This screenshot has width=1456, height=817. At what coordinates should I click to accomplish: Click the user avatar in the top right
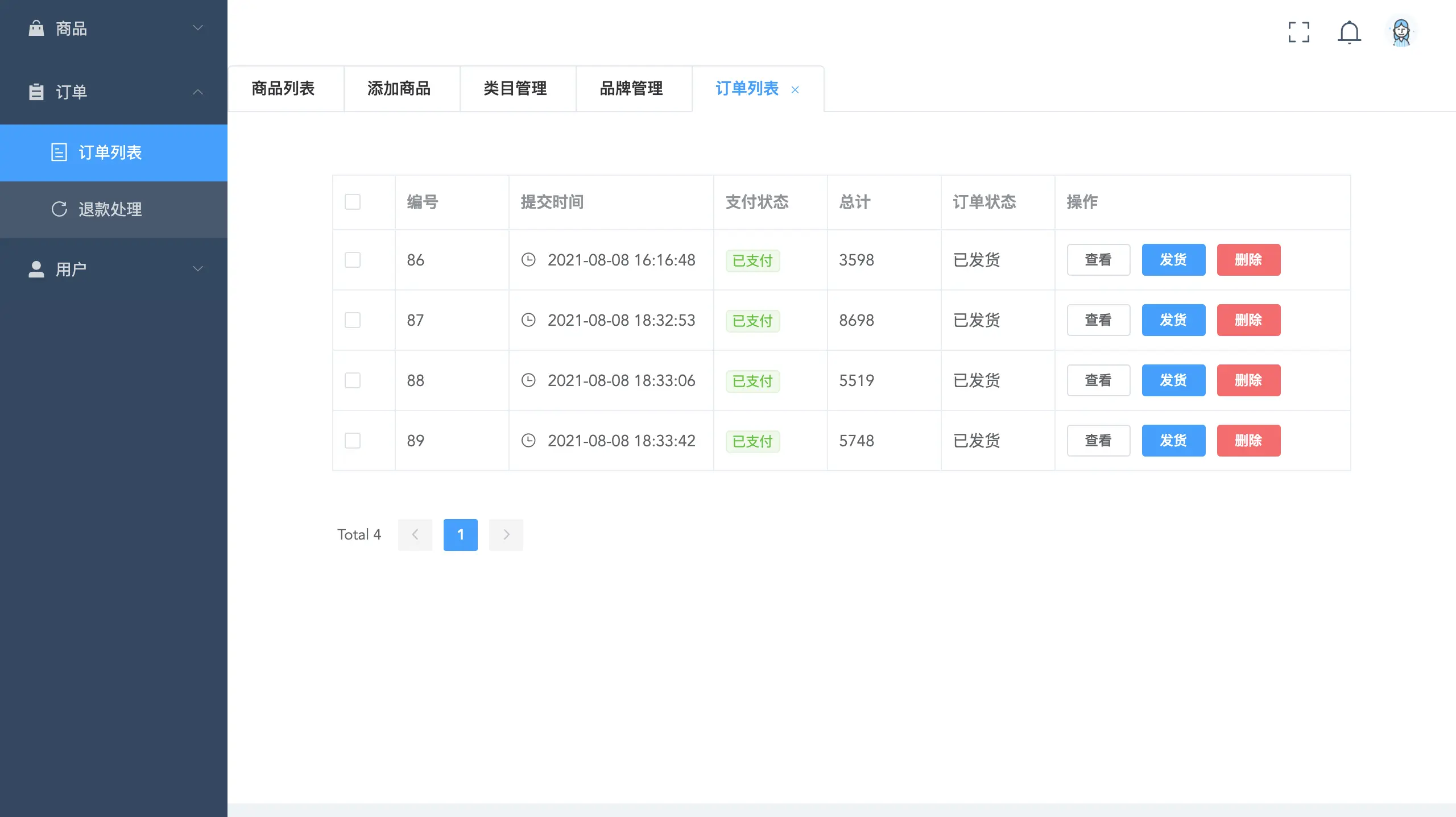(1401, 32)
